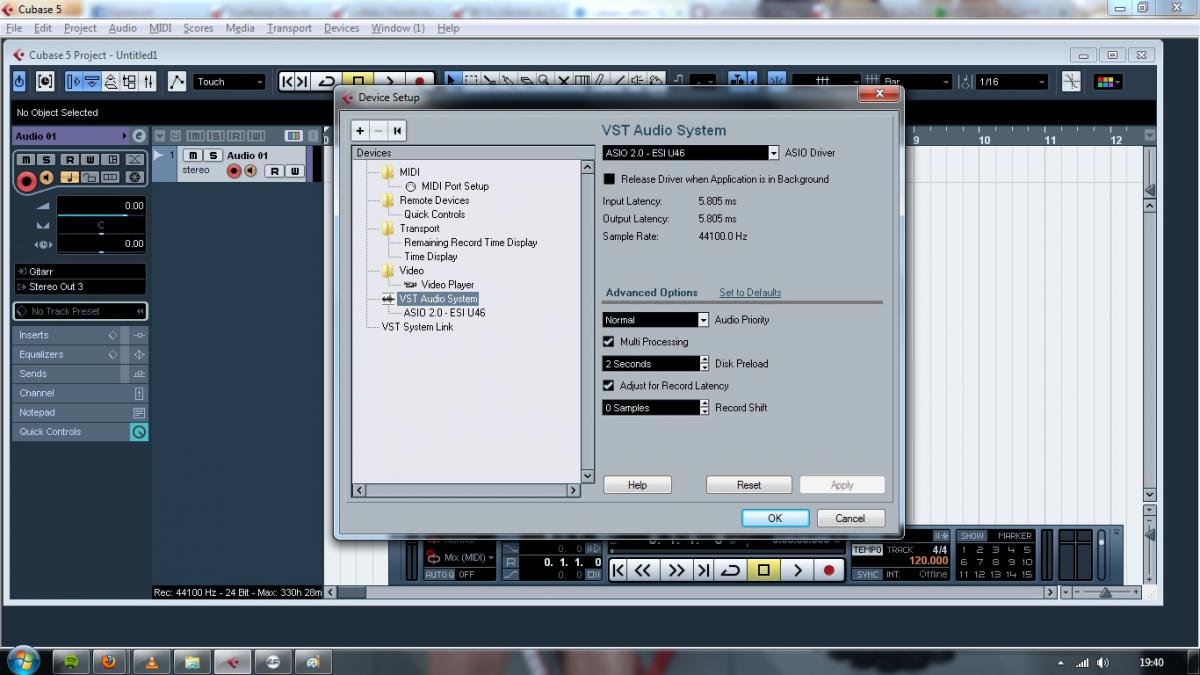Open the Project menu
1200x675 pixels.
[80, 28]
